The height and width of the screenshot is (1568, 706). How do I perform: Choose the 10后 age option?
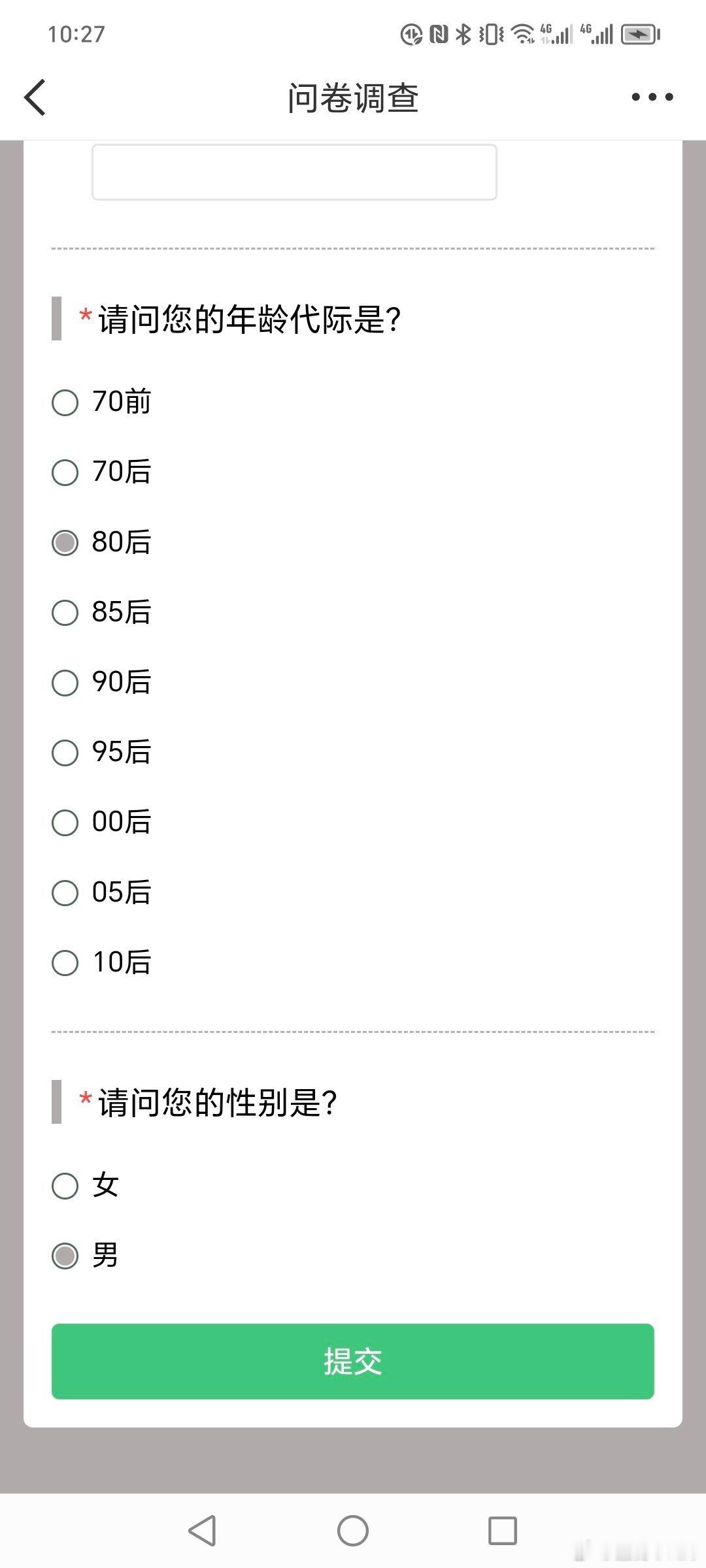(102, 962)
